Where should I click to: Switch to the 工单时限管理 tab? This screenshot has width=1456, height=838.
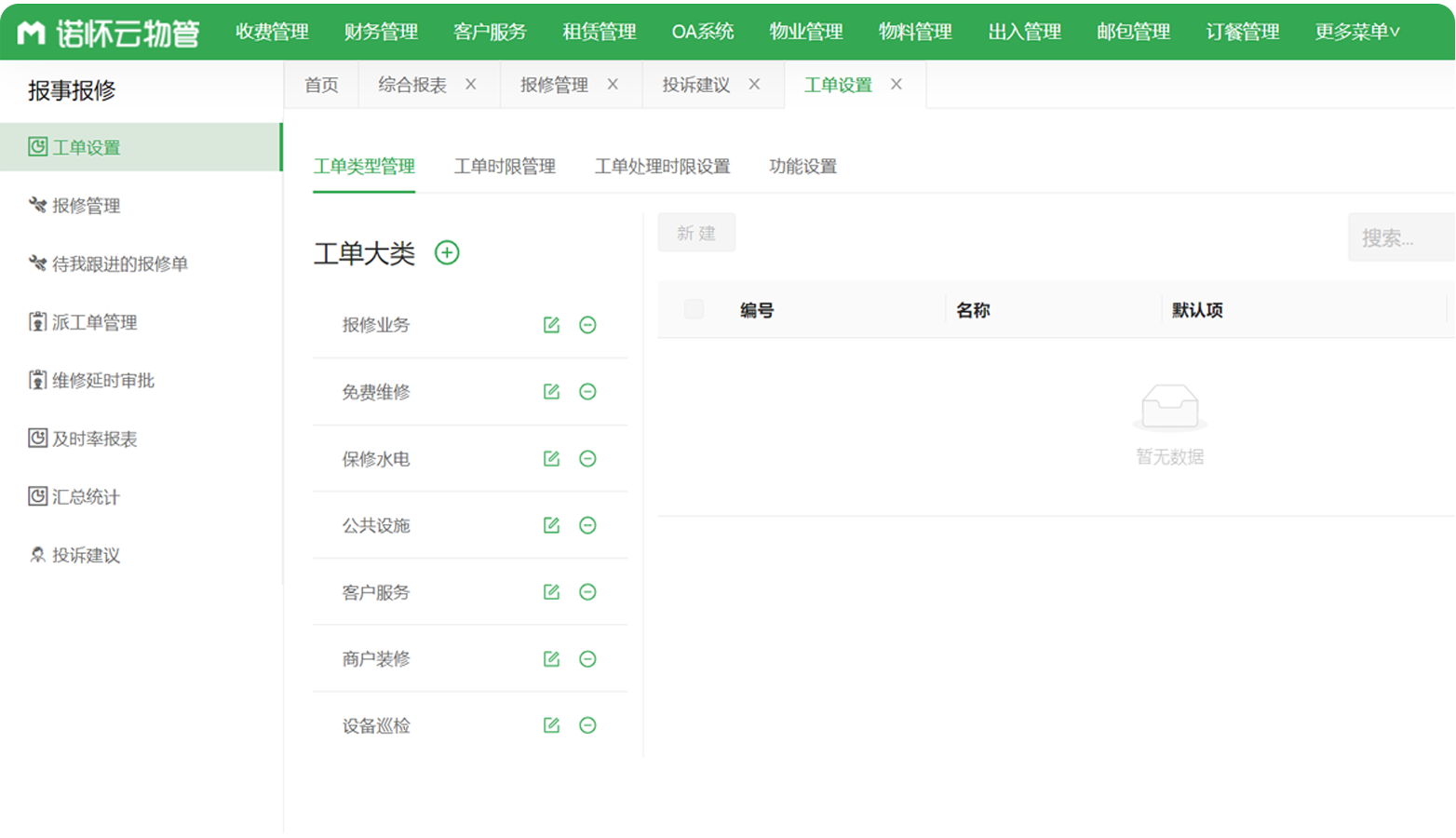point(505,167)
